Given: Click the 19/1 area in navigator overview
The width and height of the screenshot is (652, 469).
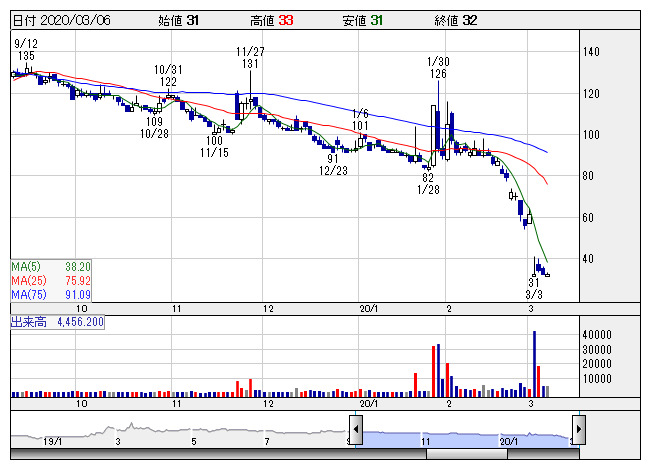Looking at the screenshot, I should pos(54,440).
